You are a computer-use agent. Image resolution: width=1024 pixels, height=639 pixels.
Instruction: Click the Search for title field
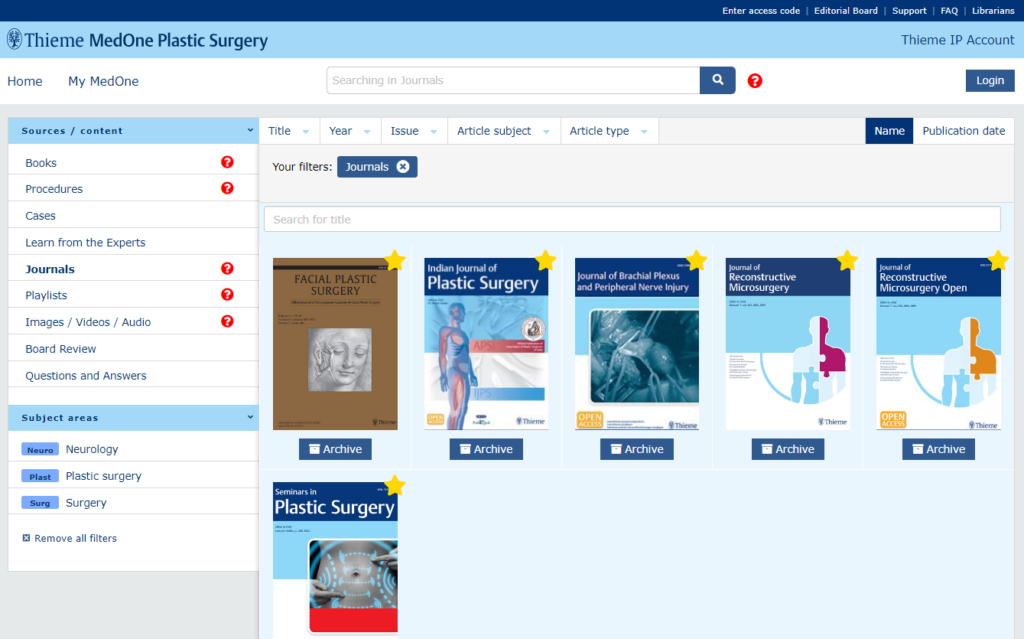(x=632, y=219)
